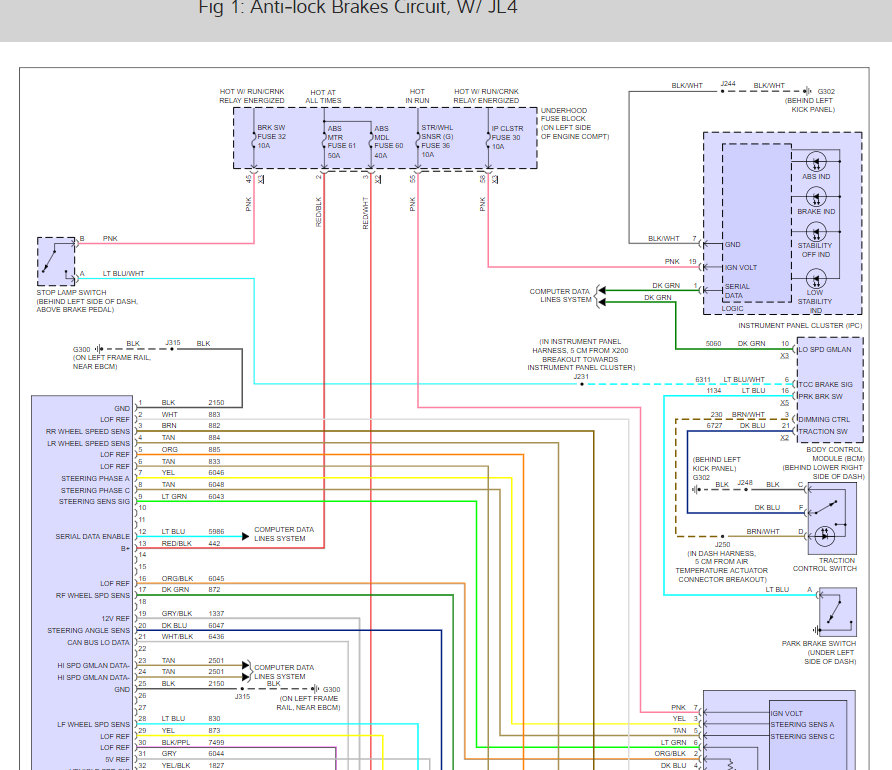
Task: Click wire number 885 on the ORG wire
Action: 214,449
